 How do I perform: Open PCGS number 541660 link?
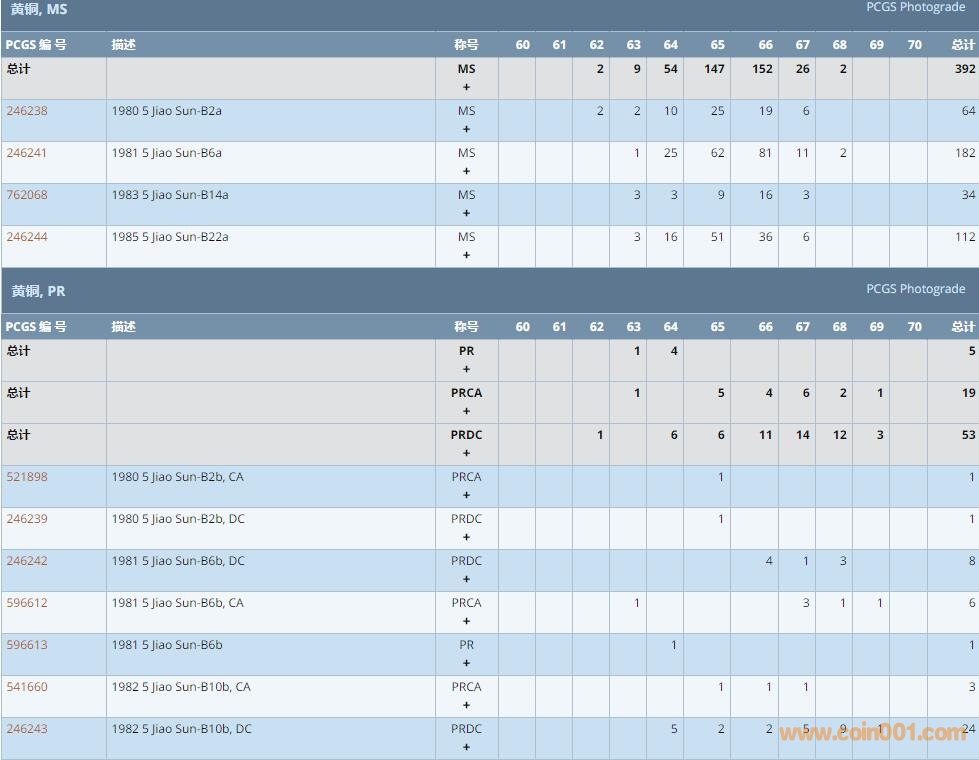point(27,687)
